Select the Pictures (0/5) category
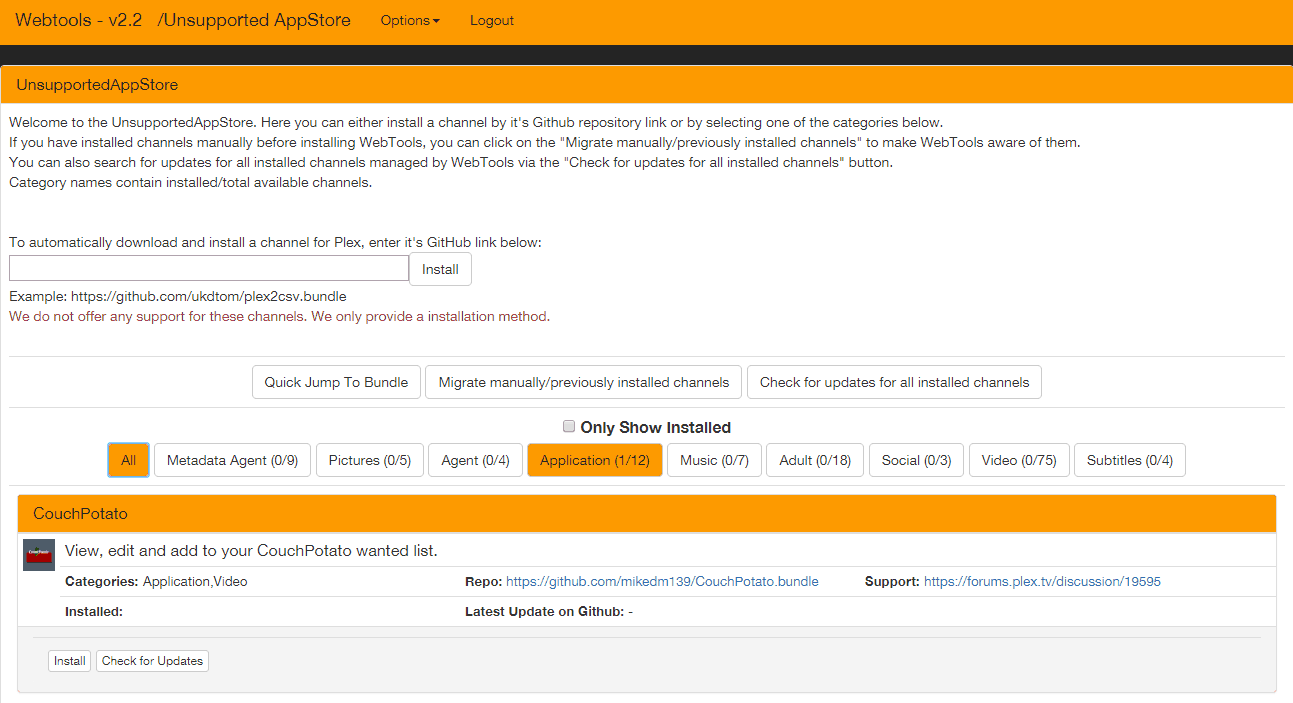 370,460
